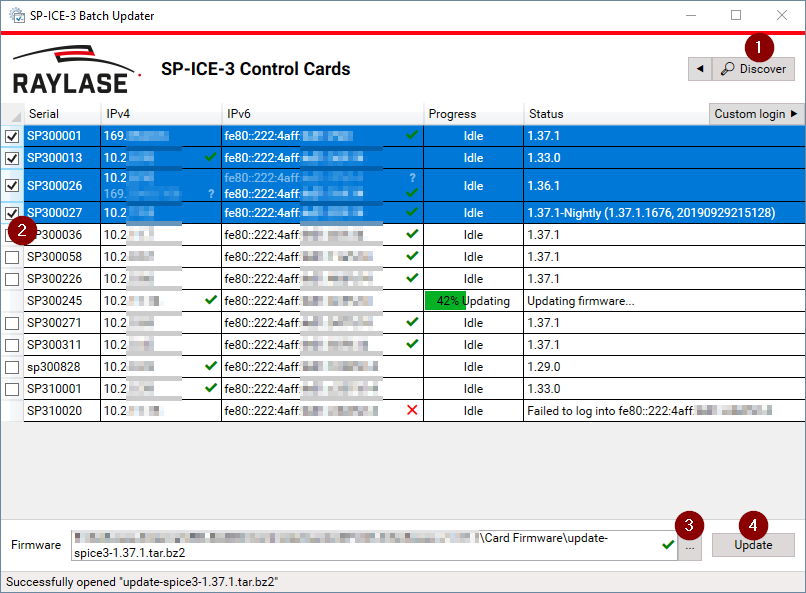Click the green check in sp300828 IPv4 cell

tap(210, 366)
